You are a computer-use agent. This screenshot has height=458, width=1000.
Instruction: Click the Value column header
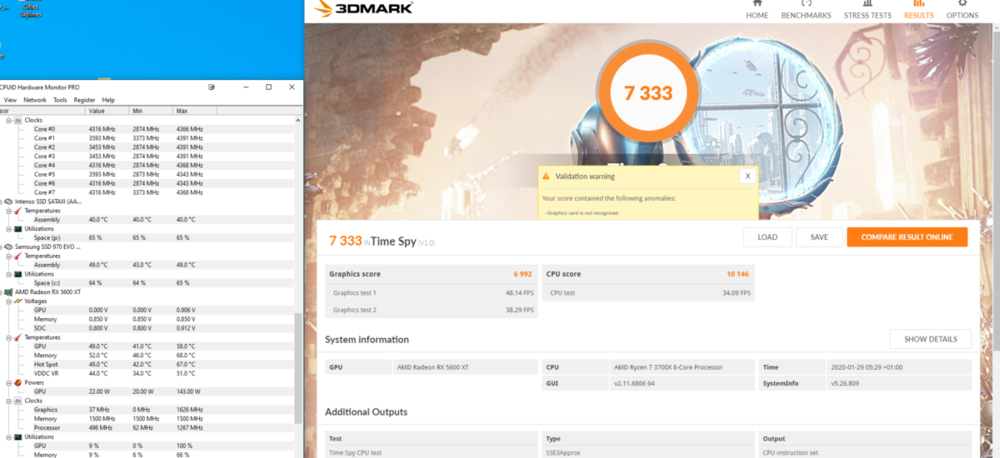[107, 111]
